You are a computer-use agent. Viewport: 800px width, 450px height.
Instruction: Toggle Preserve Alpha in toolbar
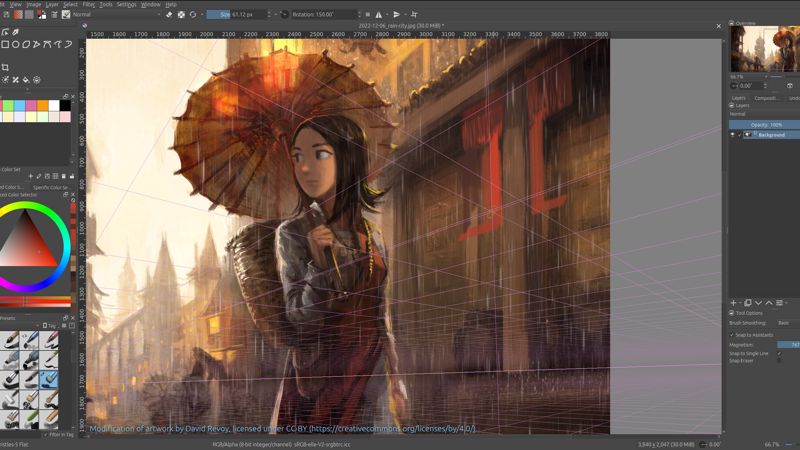click(x=181, y=15)
